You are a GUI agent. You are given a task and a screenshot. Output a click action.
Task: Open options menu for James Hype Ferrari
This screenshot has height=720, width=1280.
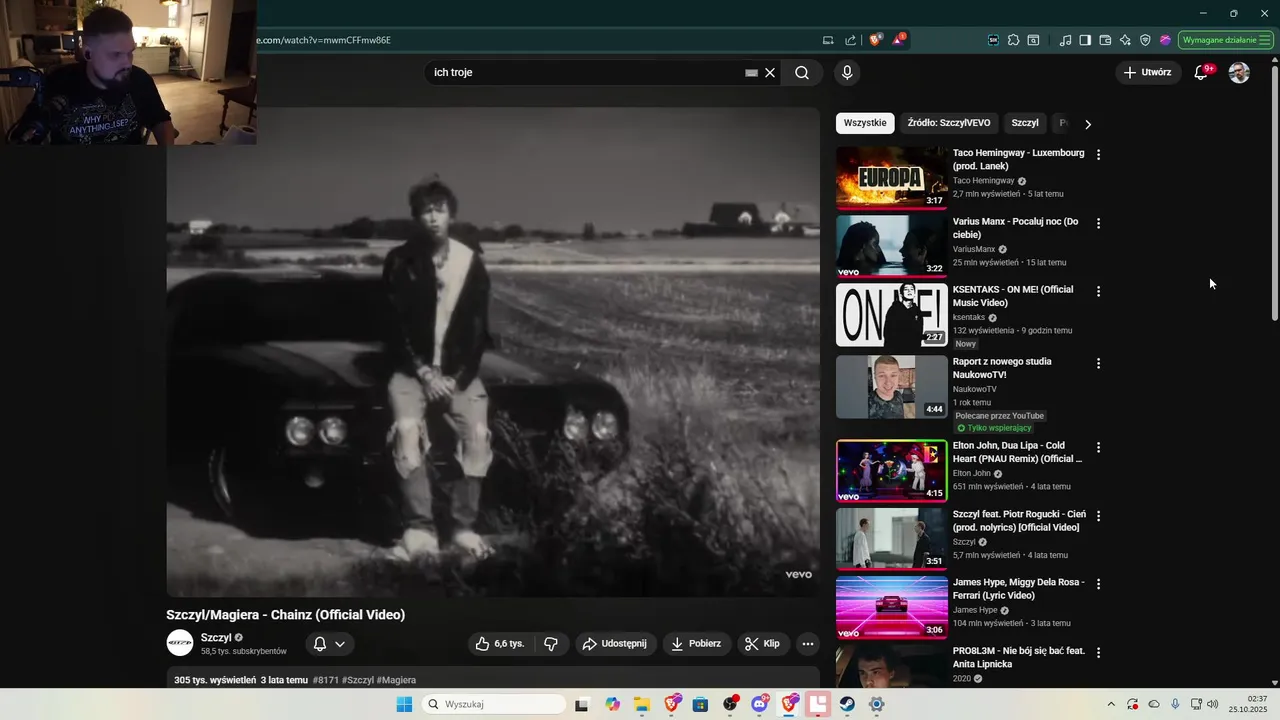(1098, 584)
